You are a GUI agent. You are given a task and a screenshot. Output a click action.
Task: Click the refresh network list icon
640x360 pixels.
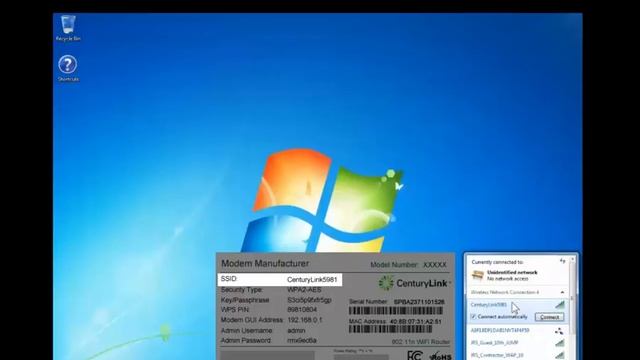pos(562,261)
